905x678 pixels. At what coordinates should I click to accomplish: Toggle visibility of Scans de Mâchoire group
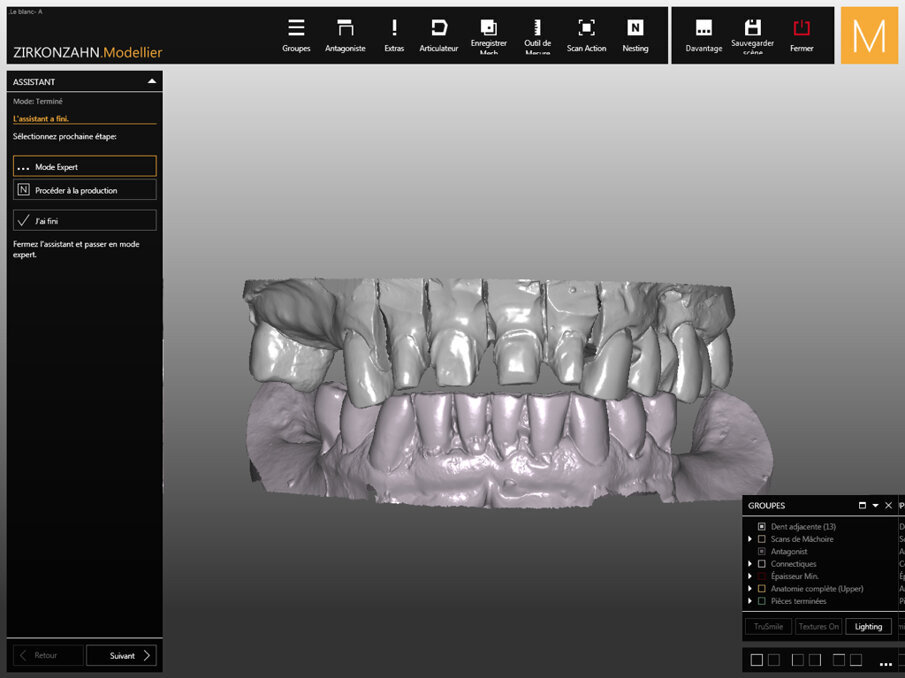pos(762,538)
